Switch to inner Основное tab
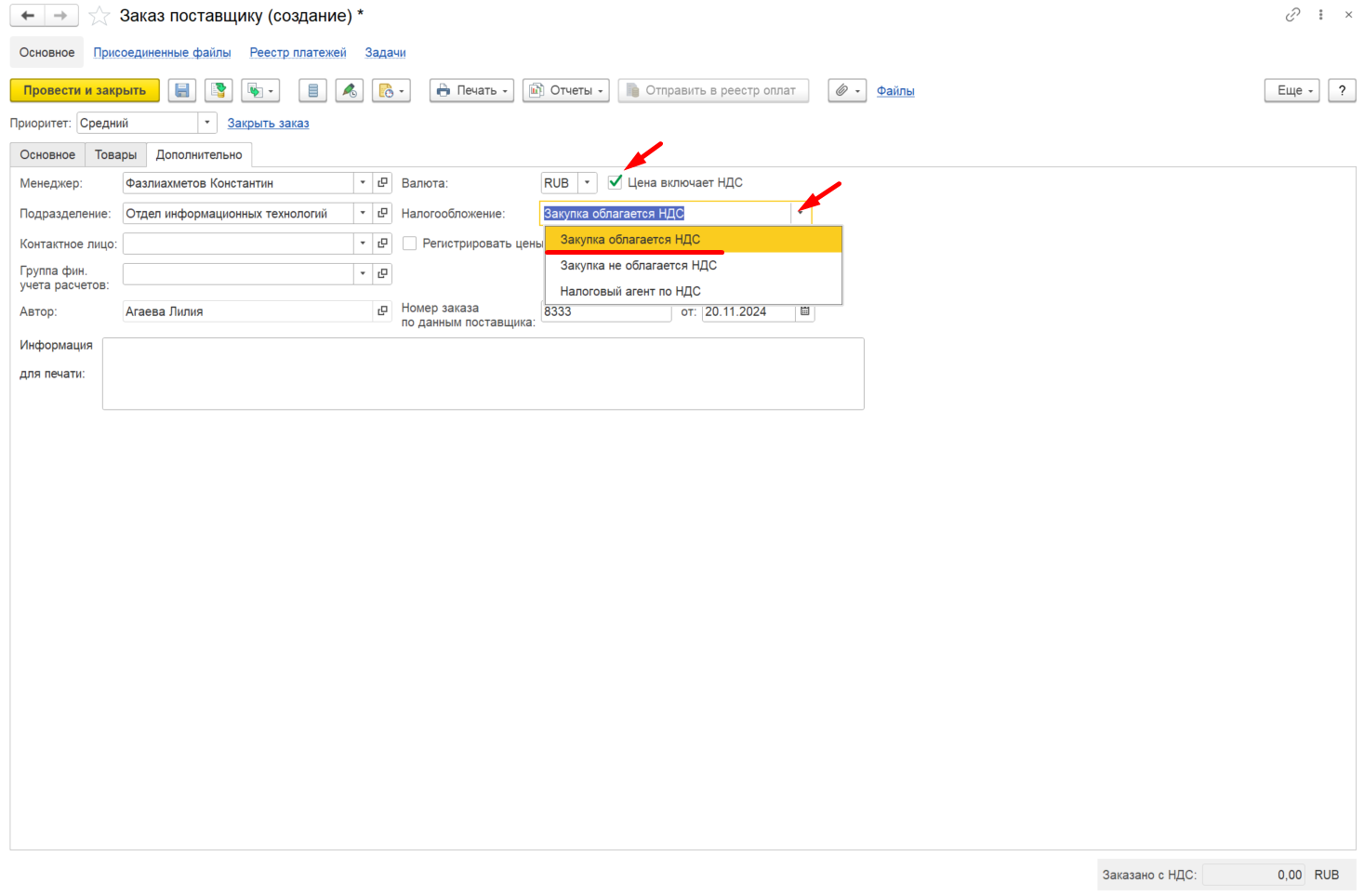The image size is (1364, 896). [47, 155]
